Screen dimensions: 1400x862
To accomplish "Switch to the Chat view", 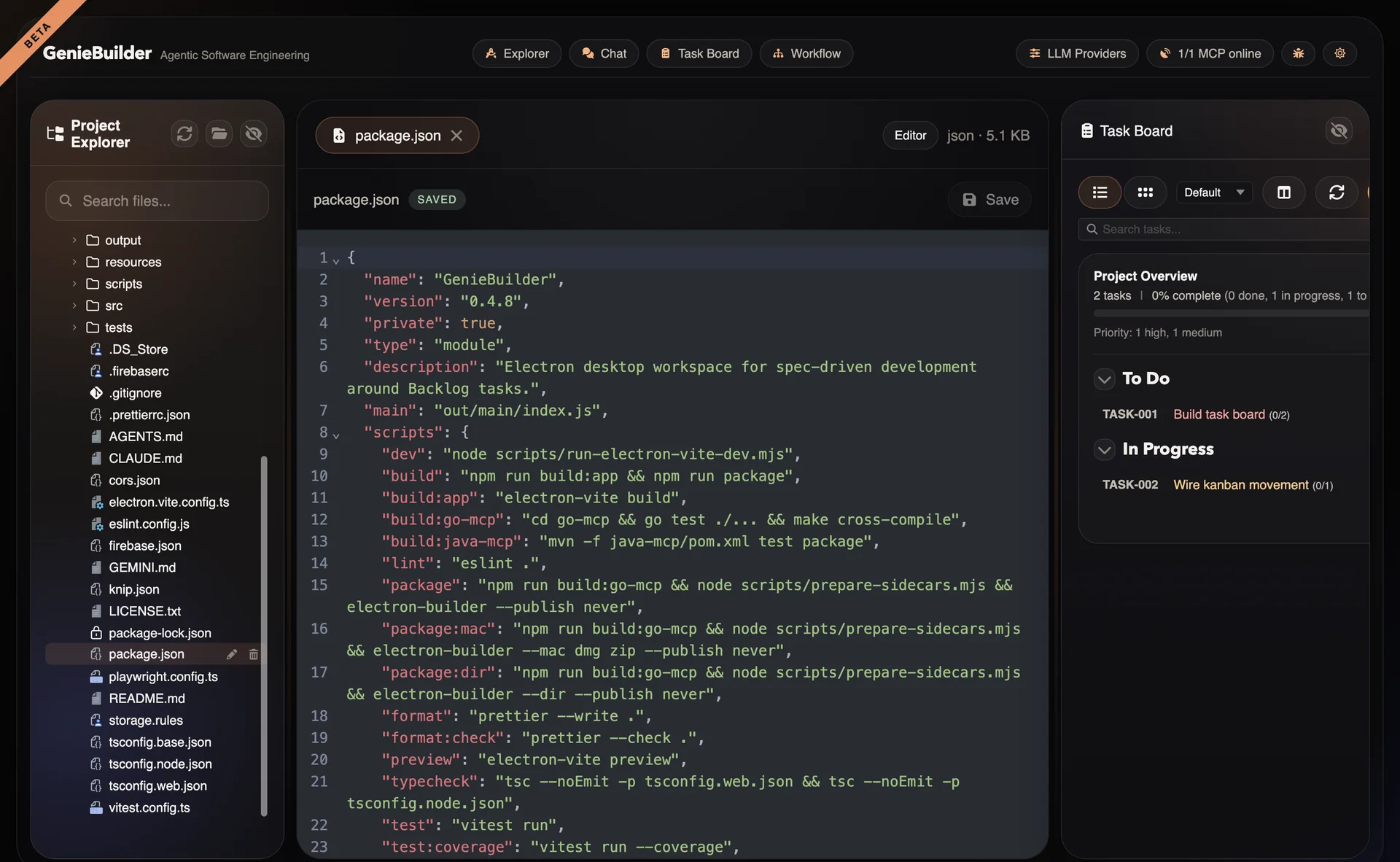I will (604, 53).
